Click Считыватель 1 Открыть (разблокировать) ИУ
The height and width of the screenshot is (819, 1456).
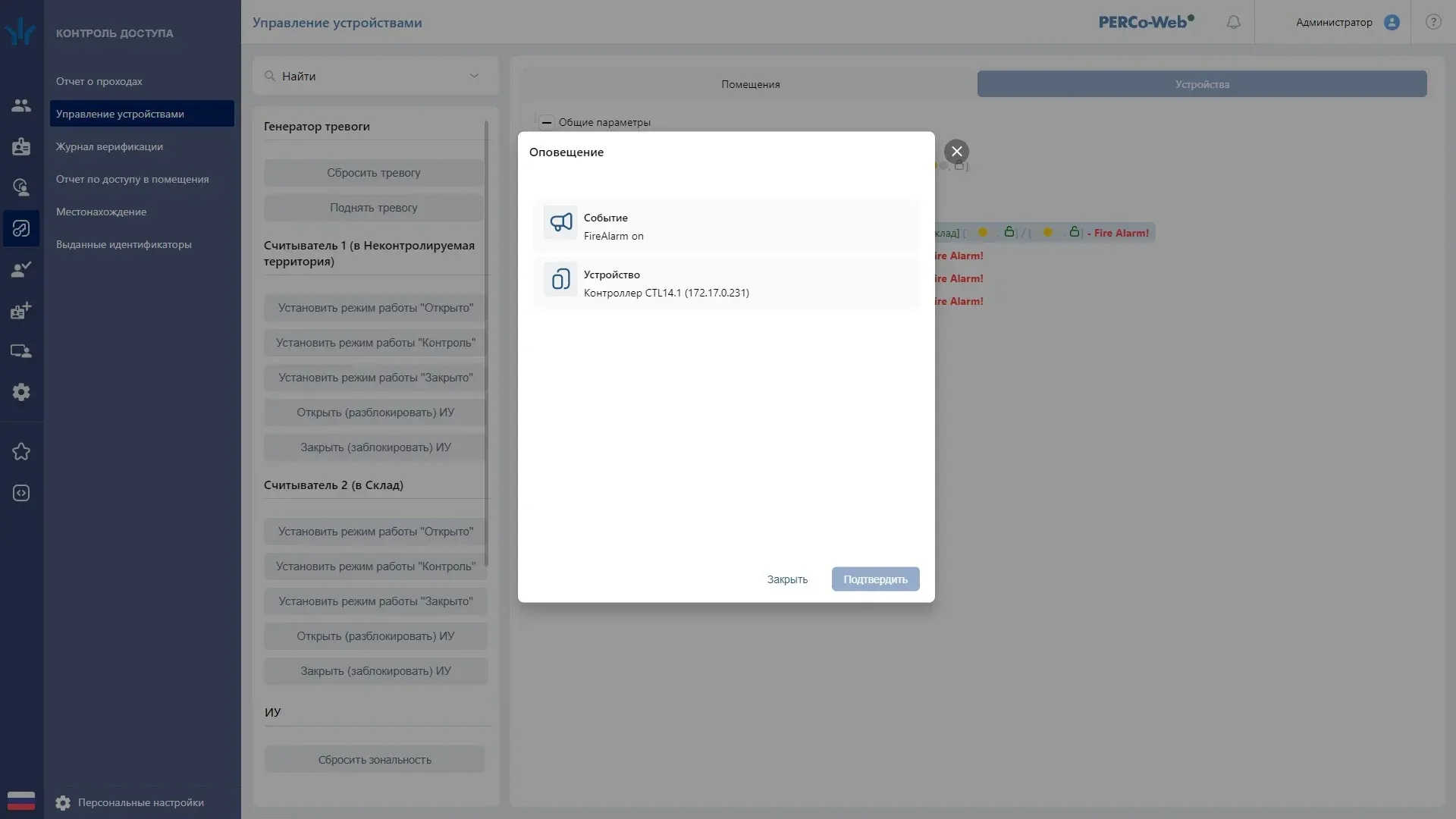tap(375, 413)
